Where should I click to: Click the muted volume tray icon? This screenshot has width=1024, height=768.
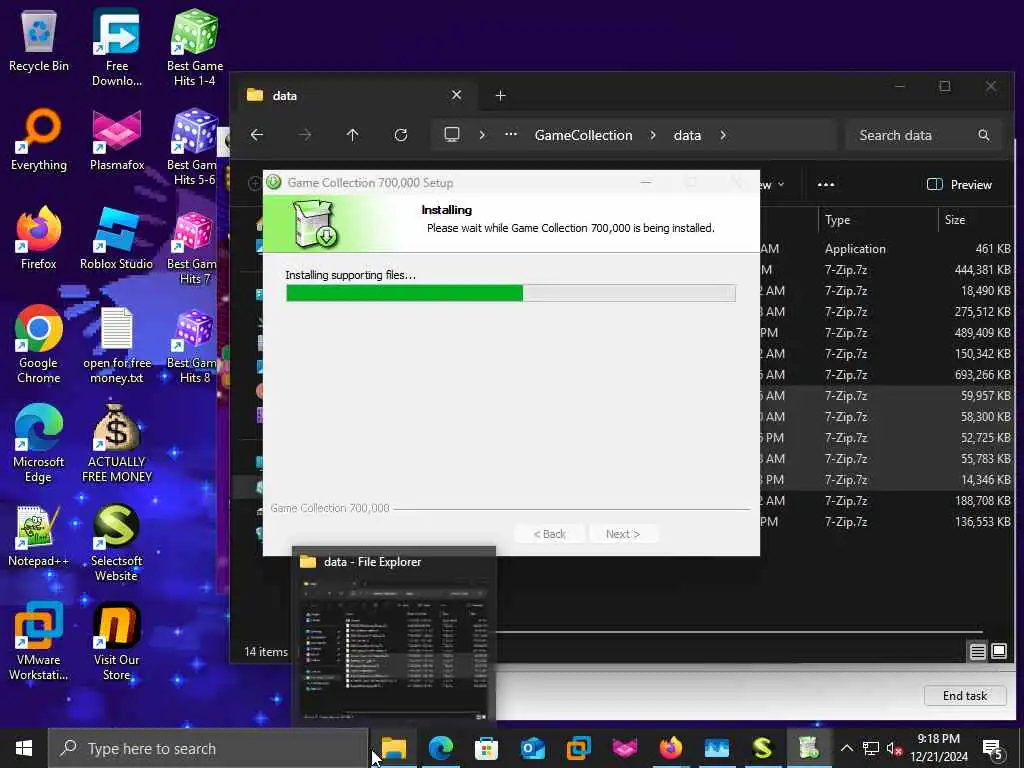click(894, 748)
